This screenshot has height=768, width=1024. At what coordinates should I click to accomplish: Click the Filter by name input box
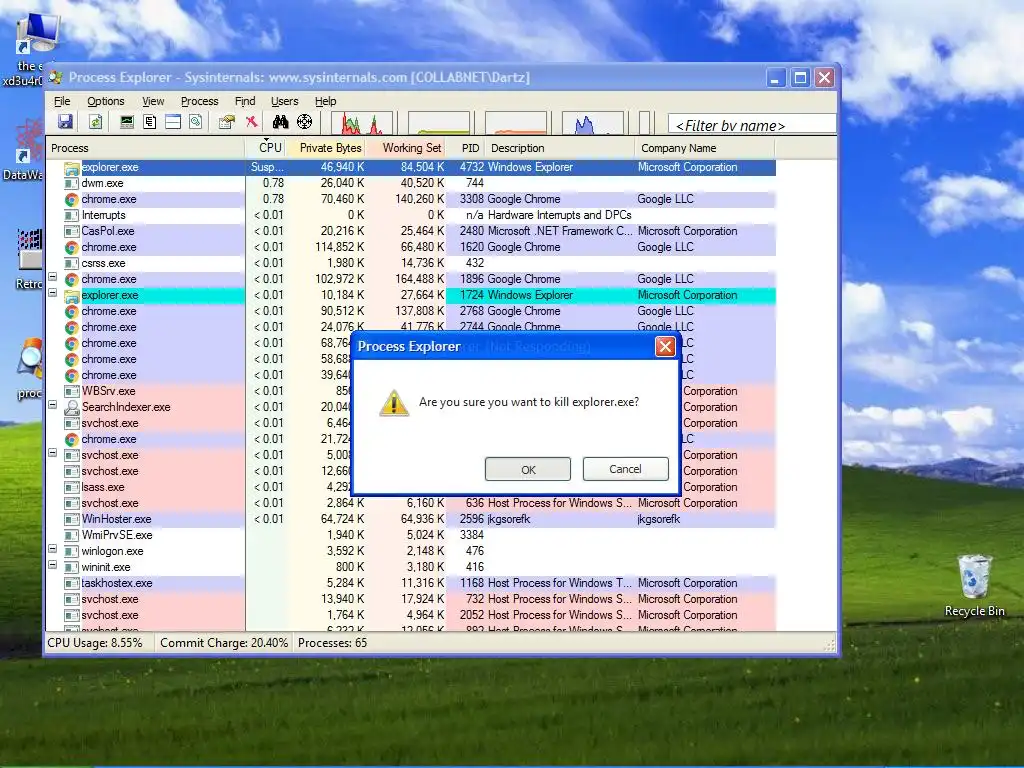tap(752, 124)
